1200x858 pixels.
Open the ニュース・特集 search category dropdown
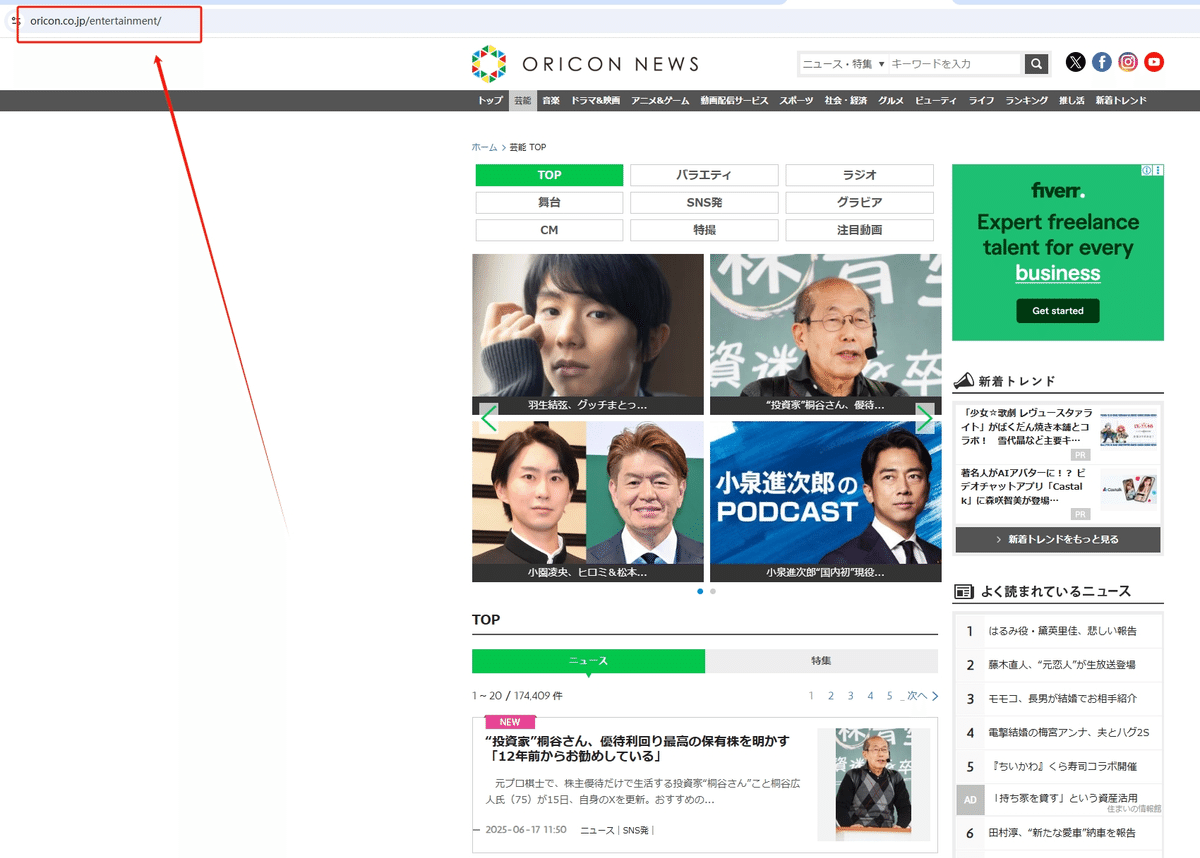pos(843,64)
